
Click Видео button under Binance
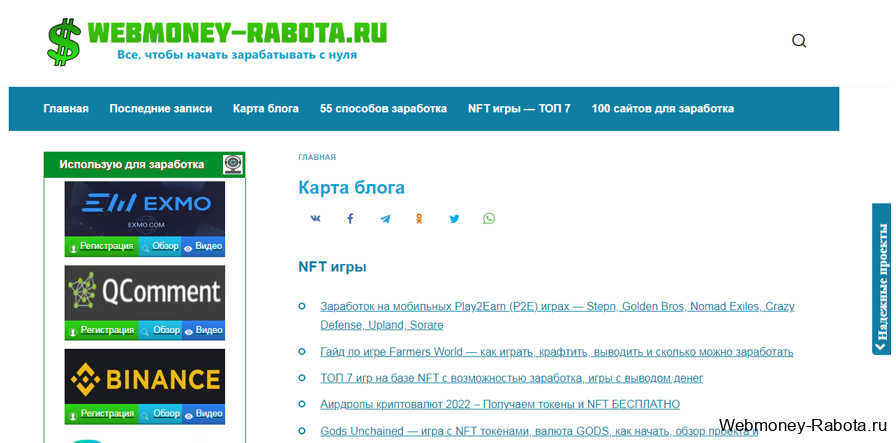click(203, 414)
